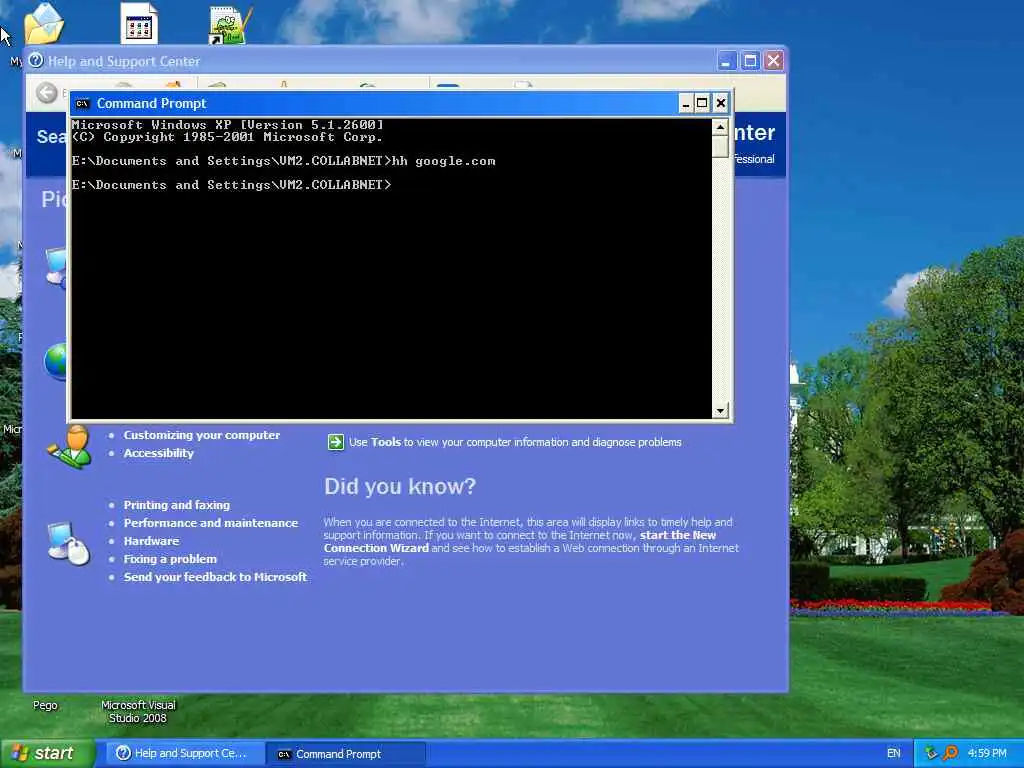Click the Command Prompt scrollbar up arrow
1024x768 pixels.
pyautogui.click(x=720, y=127)
